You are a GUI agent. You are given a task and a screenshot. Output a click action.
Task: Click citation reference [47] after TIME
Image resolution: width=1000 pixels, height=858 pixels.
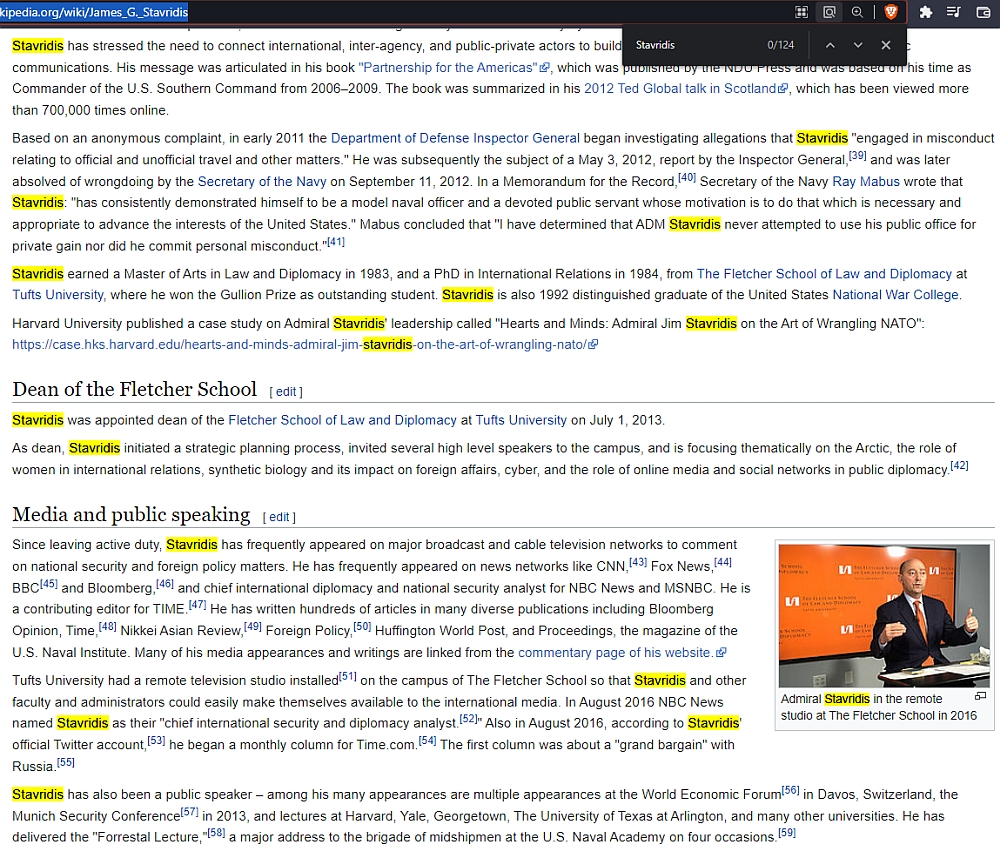197,605
